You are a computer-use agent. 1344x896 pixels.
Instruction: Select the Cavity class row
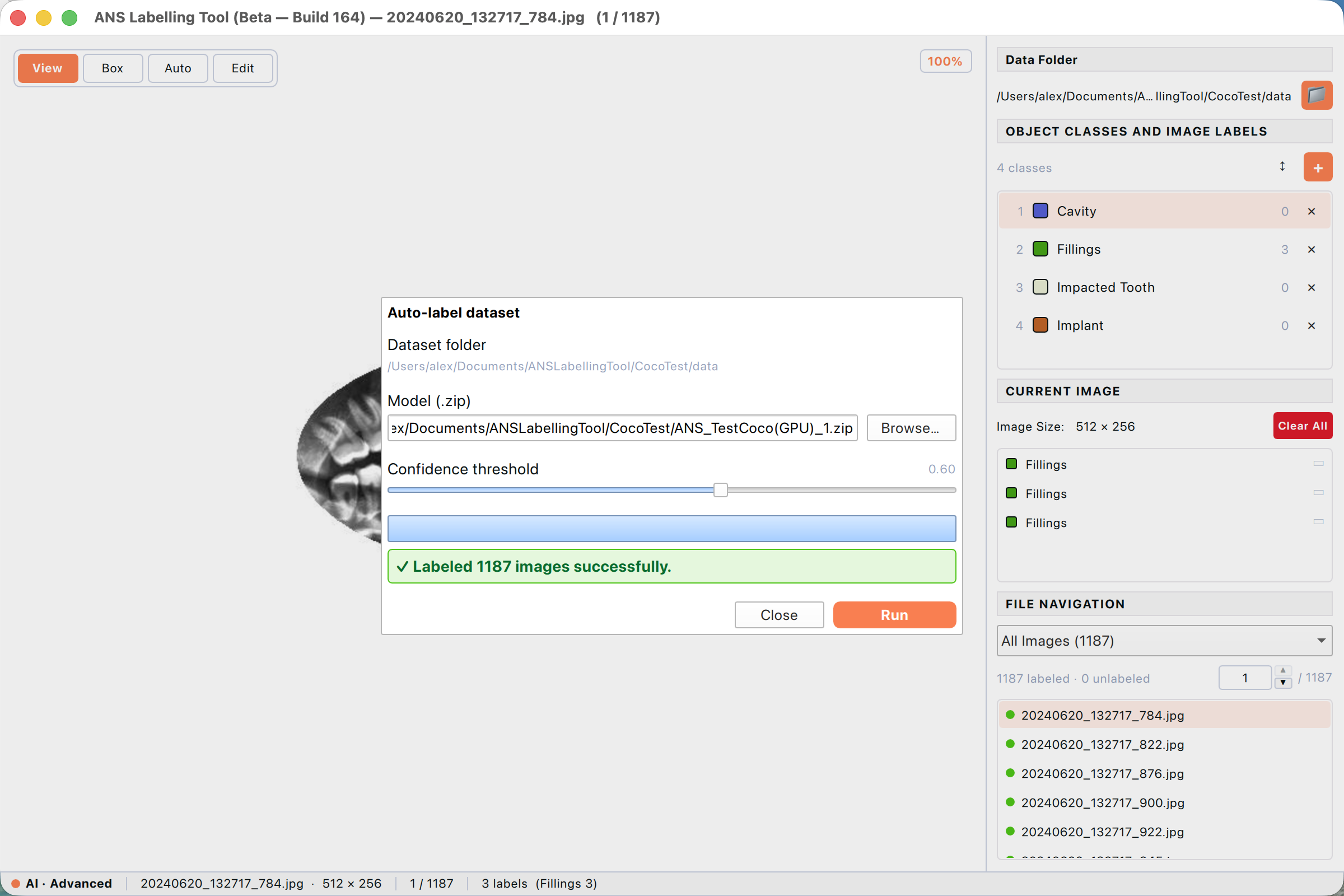(1164, 211)
